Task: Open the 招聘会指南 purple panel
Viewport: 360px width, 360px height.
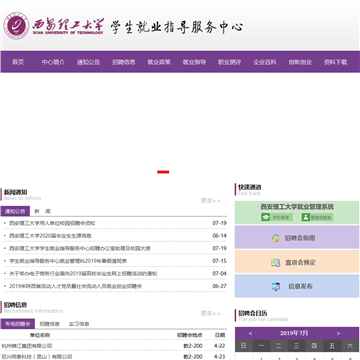Action: click(x=297, y=237)
